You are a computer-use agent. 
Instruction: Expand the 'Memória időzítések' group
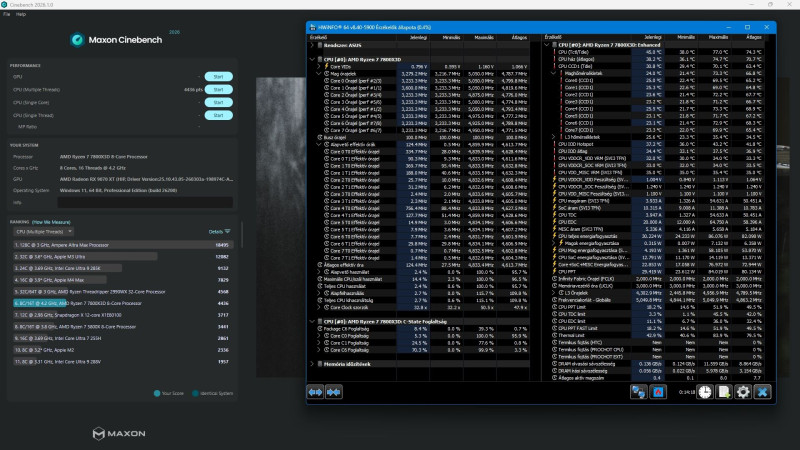pyautogui.click(x=312, y=364)
